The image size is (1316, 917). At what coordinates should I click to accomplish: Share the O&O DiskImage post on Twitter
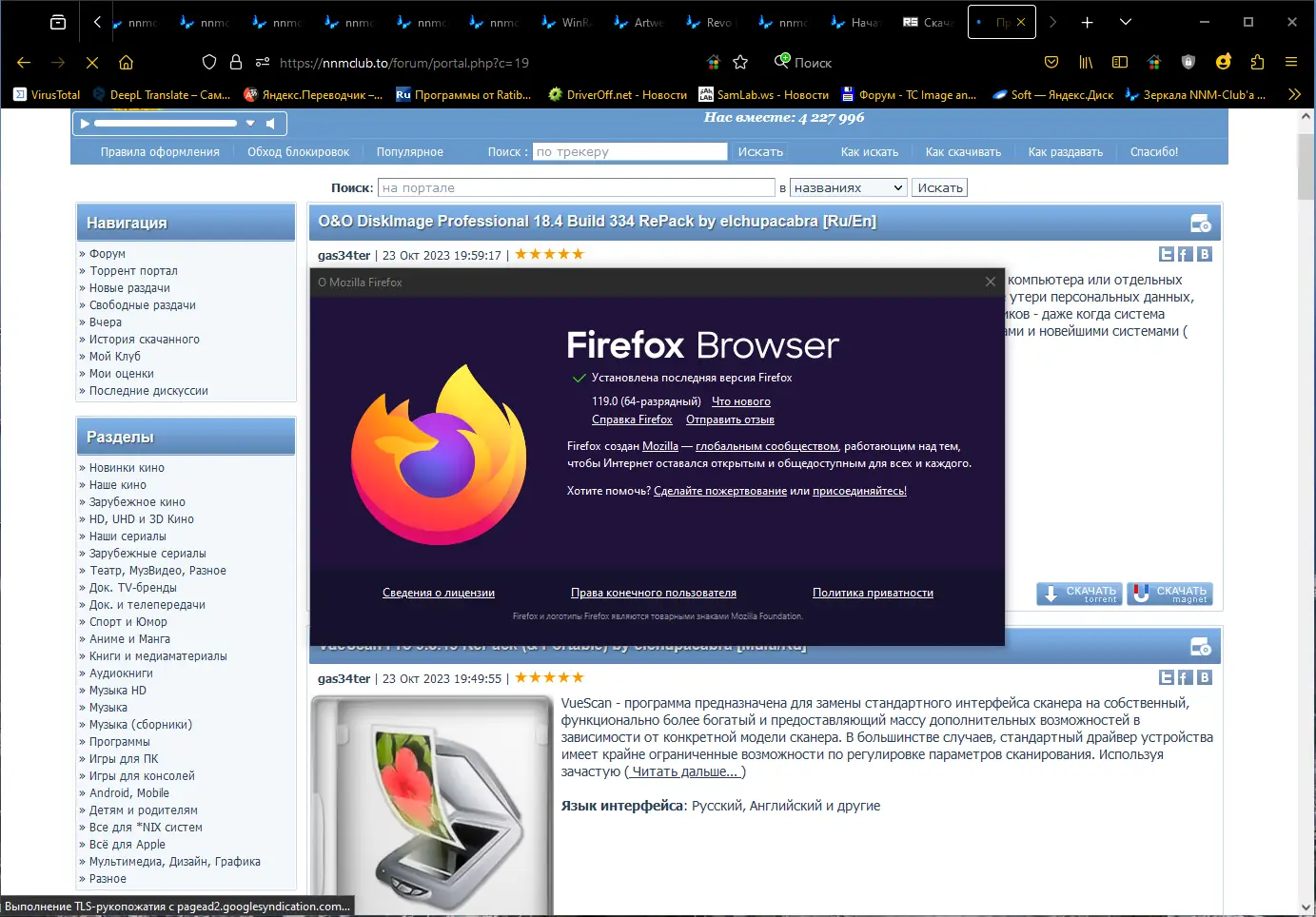coord(1167,254)
